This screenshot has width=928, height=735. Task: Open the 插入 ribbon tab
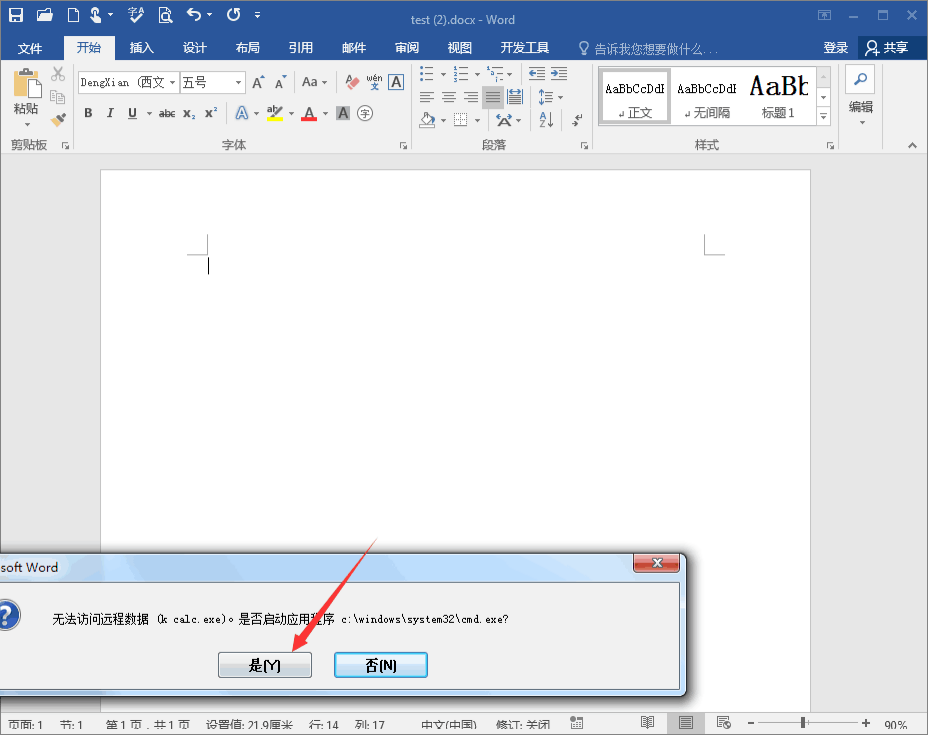point(142,48)
